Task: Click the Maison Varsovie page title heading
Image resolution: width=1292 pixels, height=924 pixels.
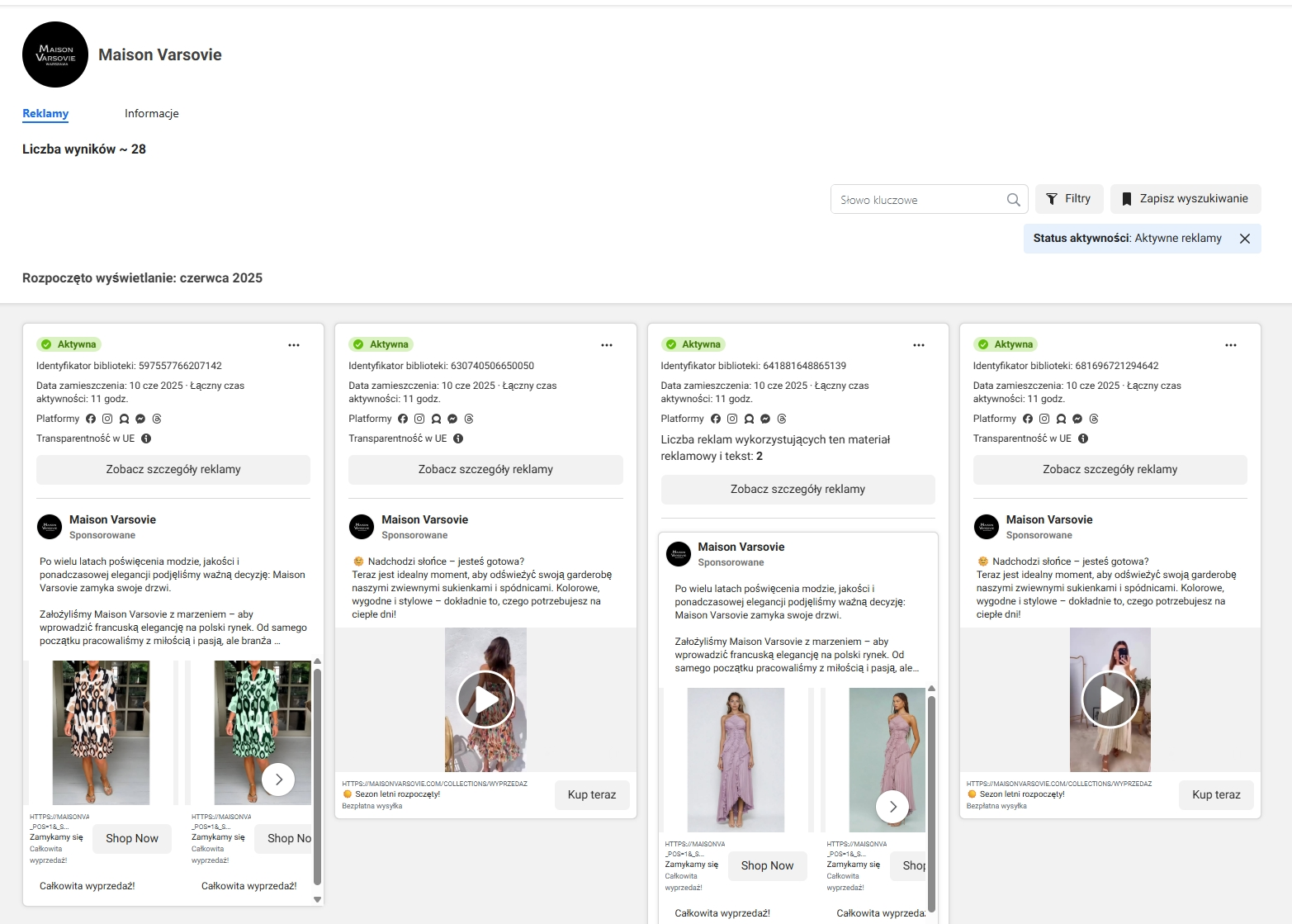Action: [x=160, y=54]
